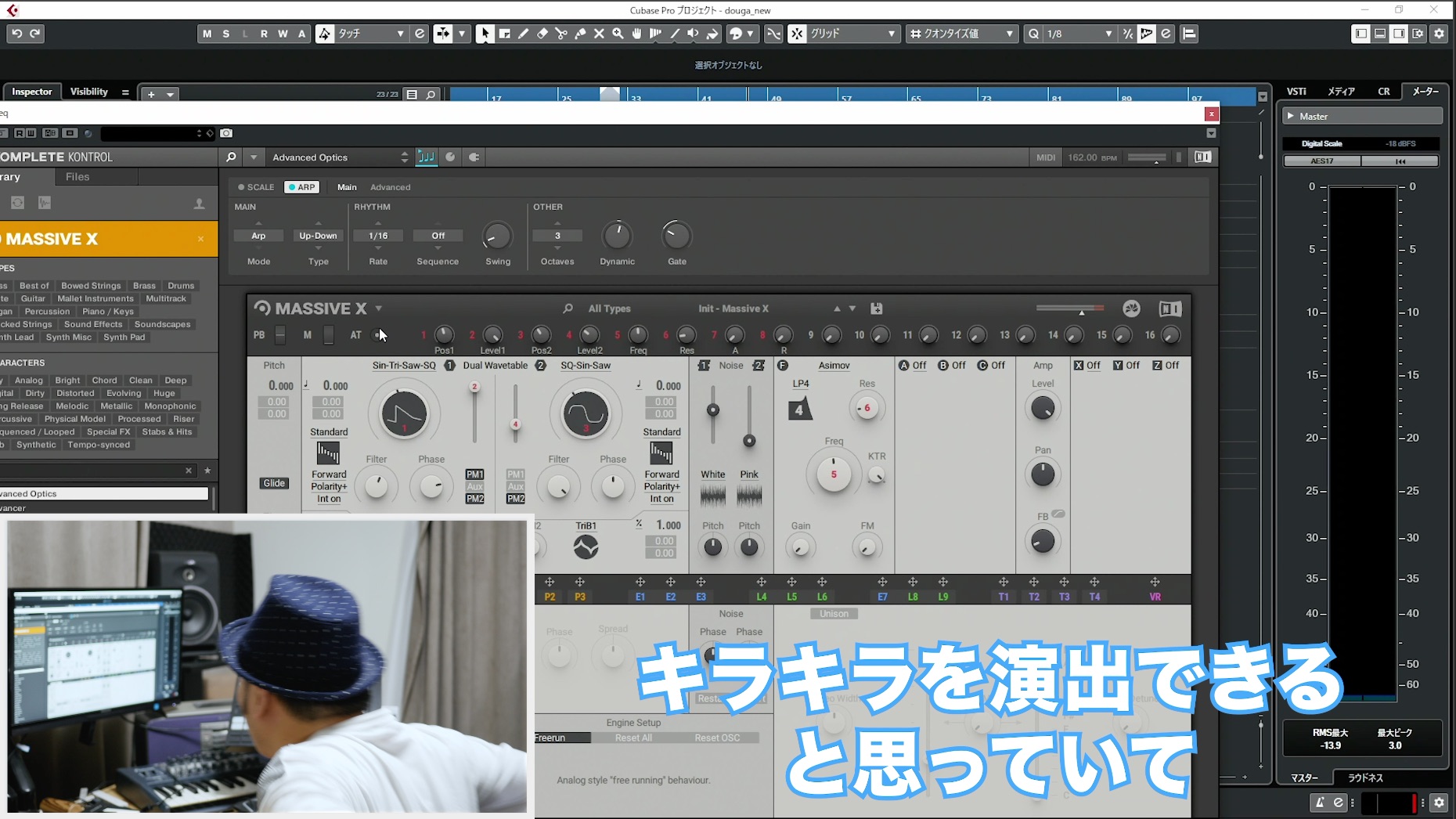Open the quantize value grid type dropdown
The width and height of the screenshot is (1456, 819).
tap(962, 34)
